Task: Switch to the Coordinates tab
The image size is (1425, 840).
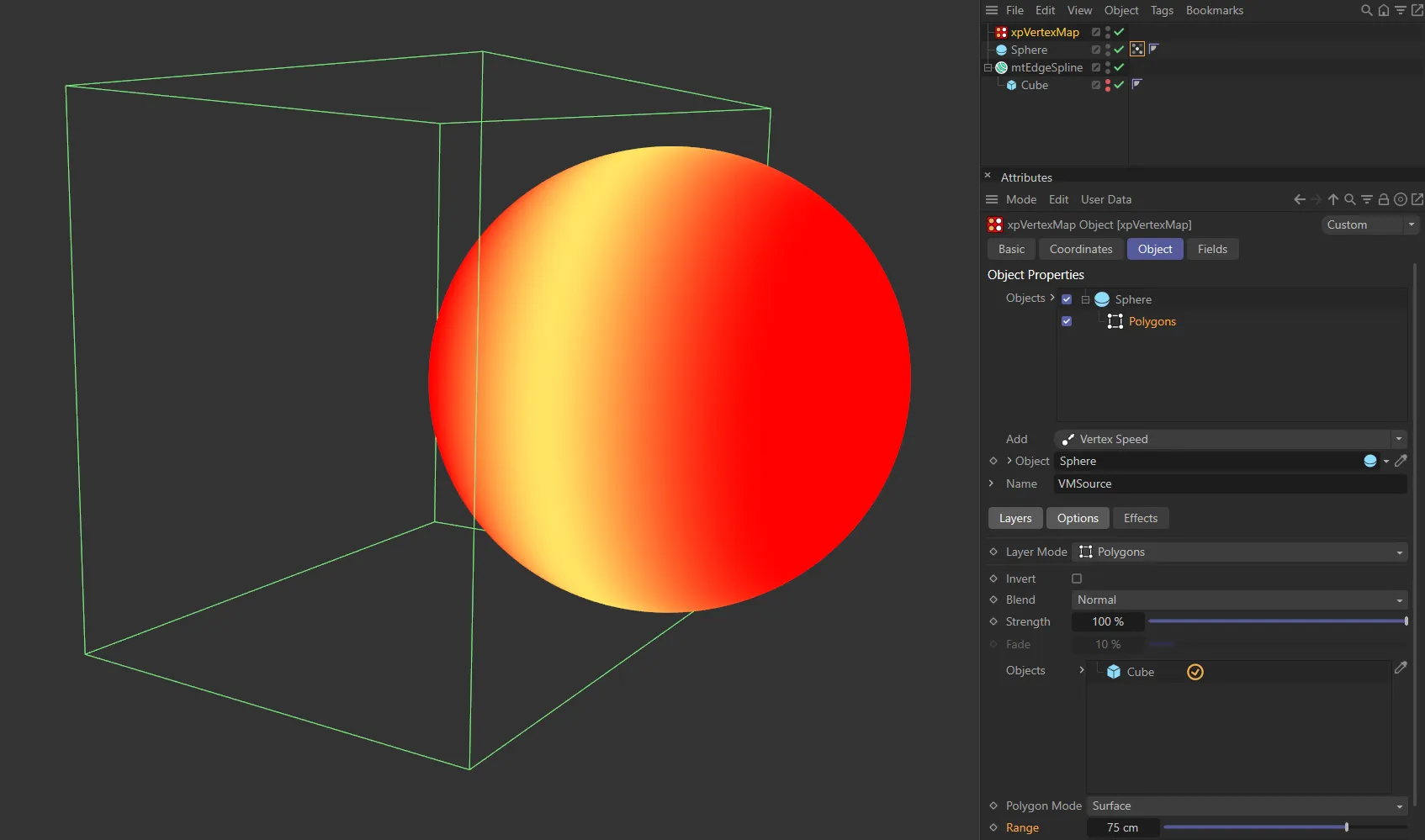Action: pos(1080,249)
